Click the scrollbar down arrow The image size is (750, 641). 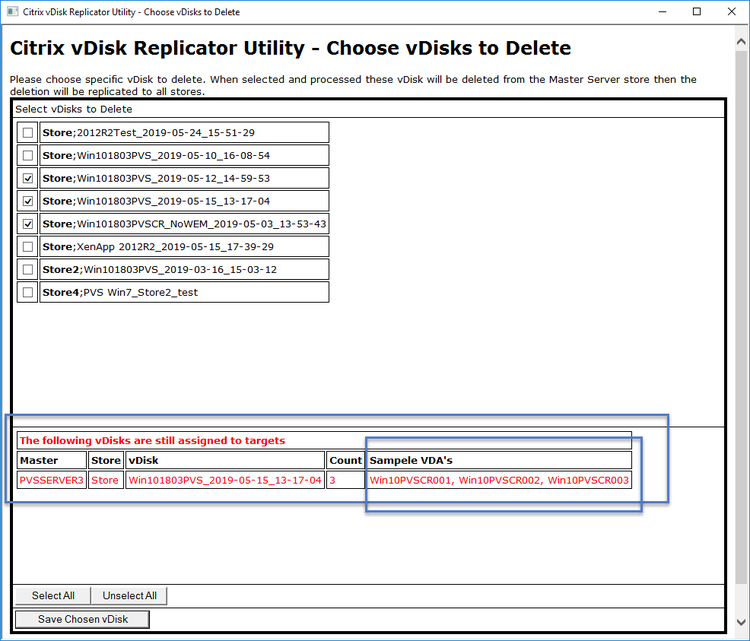click(741, 622)
